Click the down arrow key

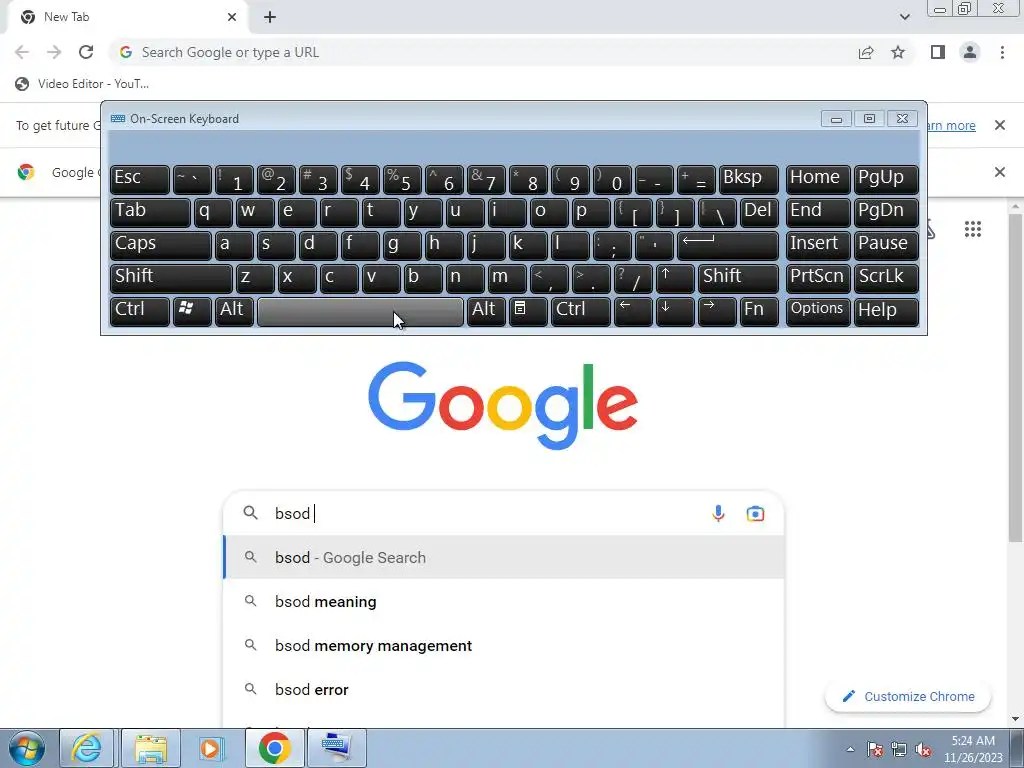675,311
